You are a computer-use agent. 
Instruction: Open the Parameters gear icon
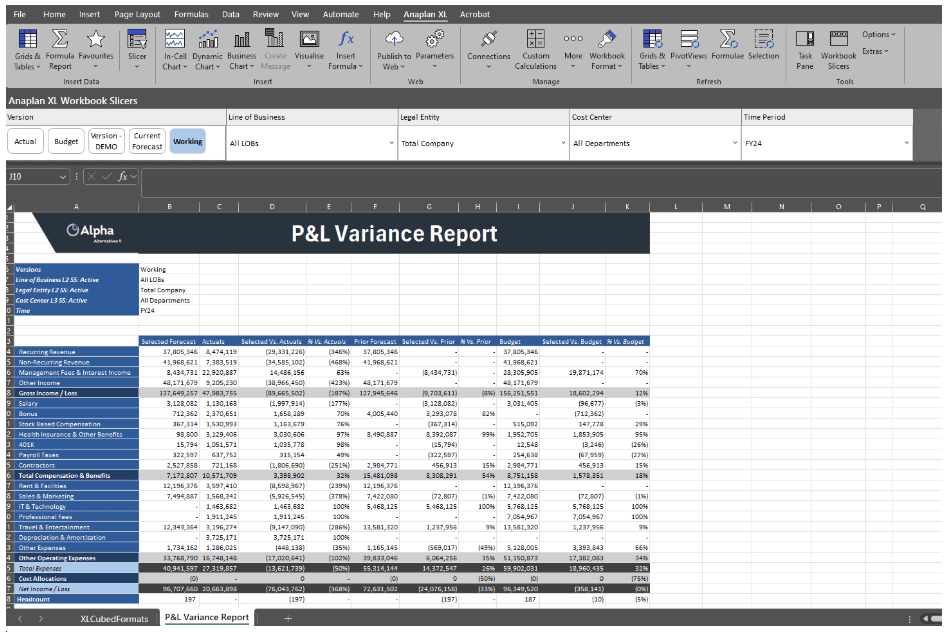434,48
